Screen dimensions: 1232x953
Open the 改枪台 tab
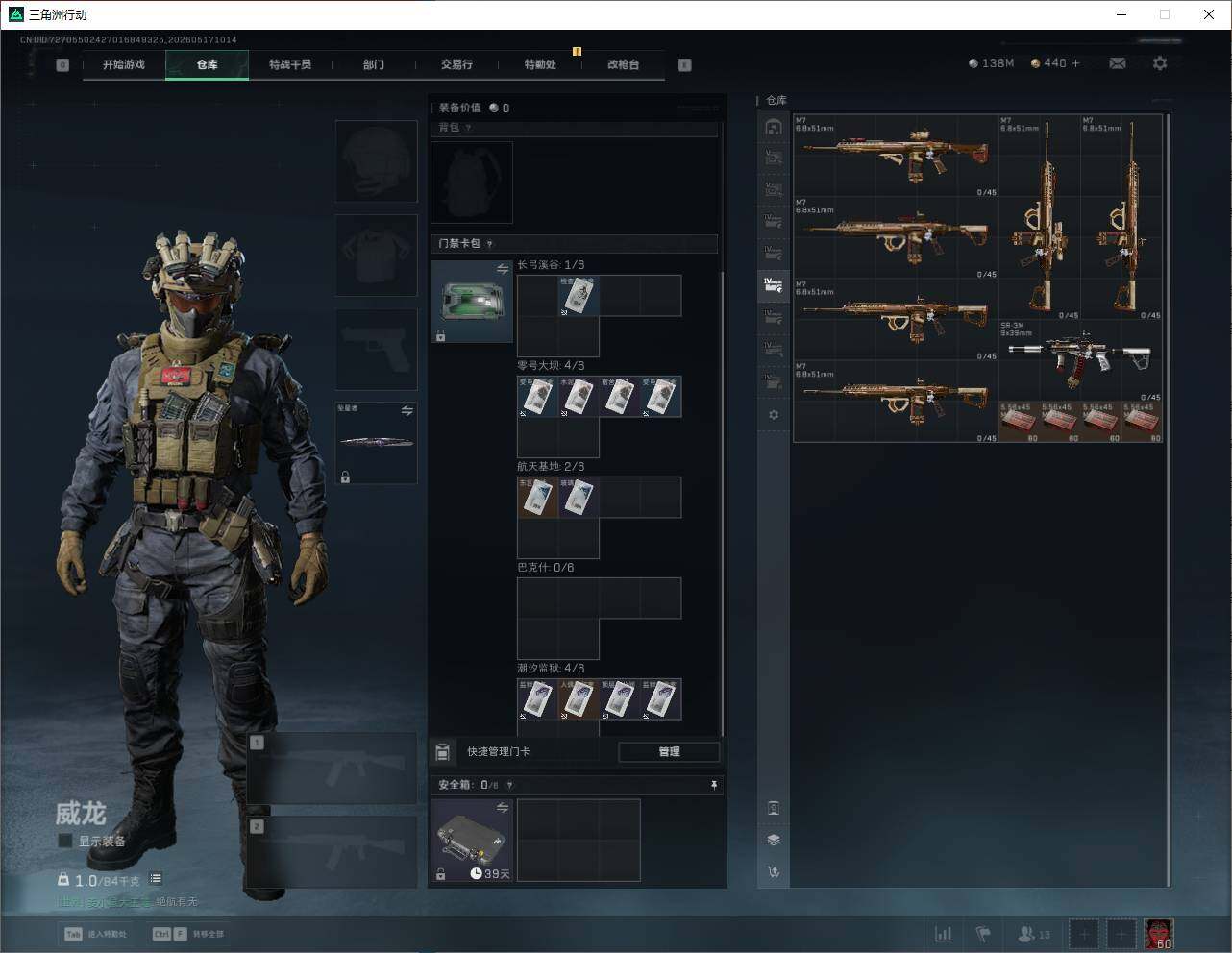coord(623,64)
